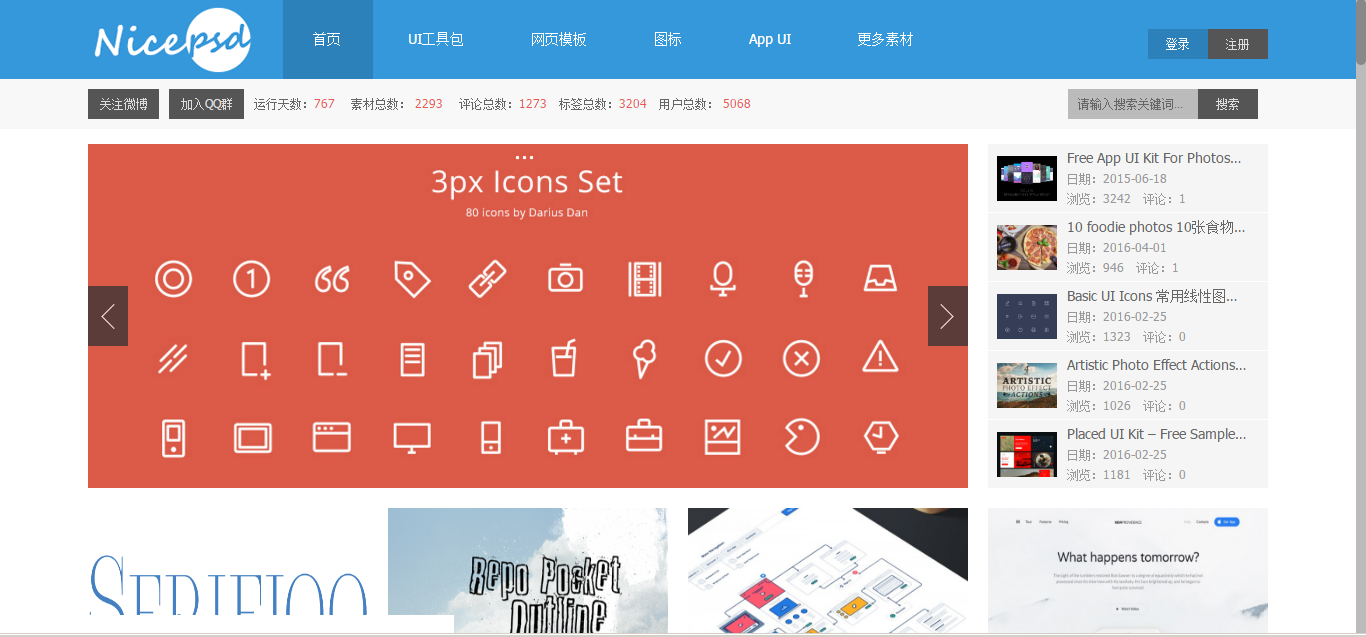Image resolution: width=1366 pixels, height=637 pixels.
Task: Open the UI工具包 menu item
Action: tap(436, 40)
